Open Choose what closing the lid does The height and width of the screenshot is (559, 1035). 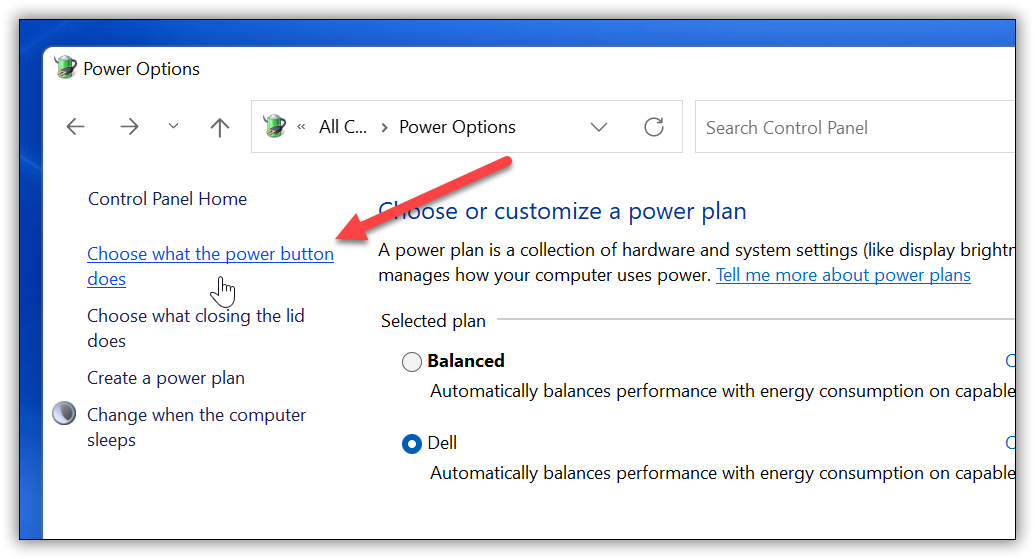(195, 316)
